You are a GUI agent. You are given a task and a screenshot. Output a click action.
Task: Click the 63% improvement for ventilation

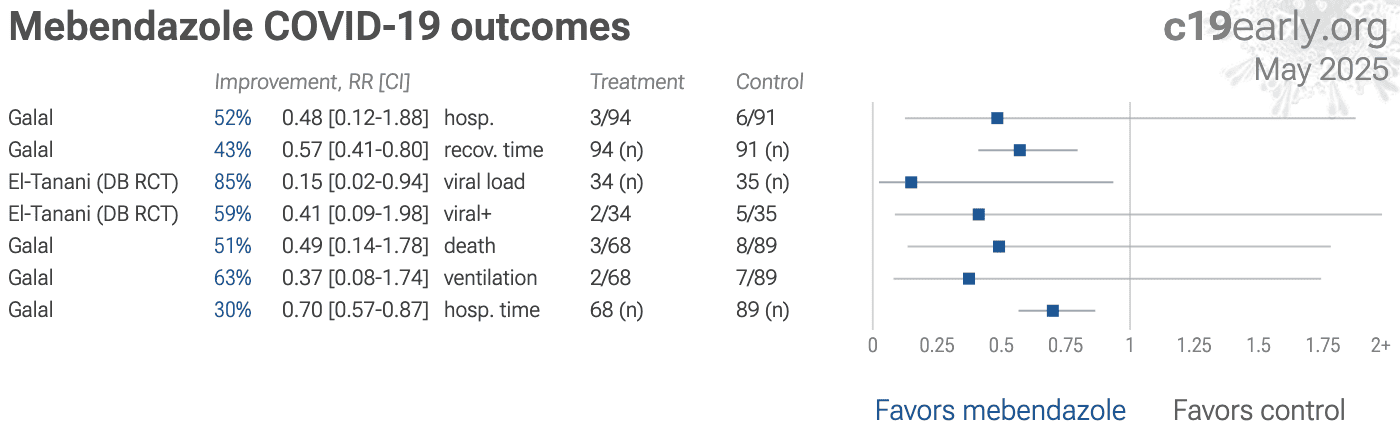click(232, 278)
